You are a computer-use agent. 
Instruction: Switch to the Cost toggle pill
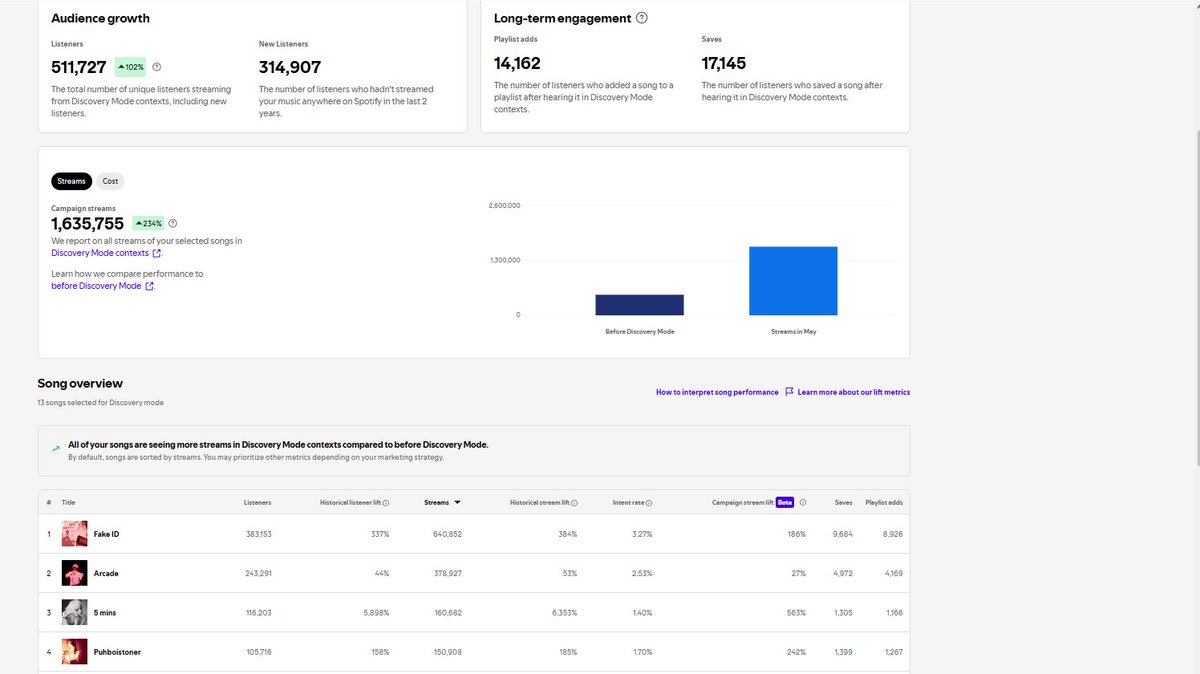click(110, 181)
